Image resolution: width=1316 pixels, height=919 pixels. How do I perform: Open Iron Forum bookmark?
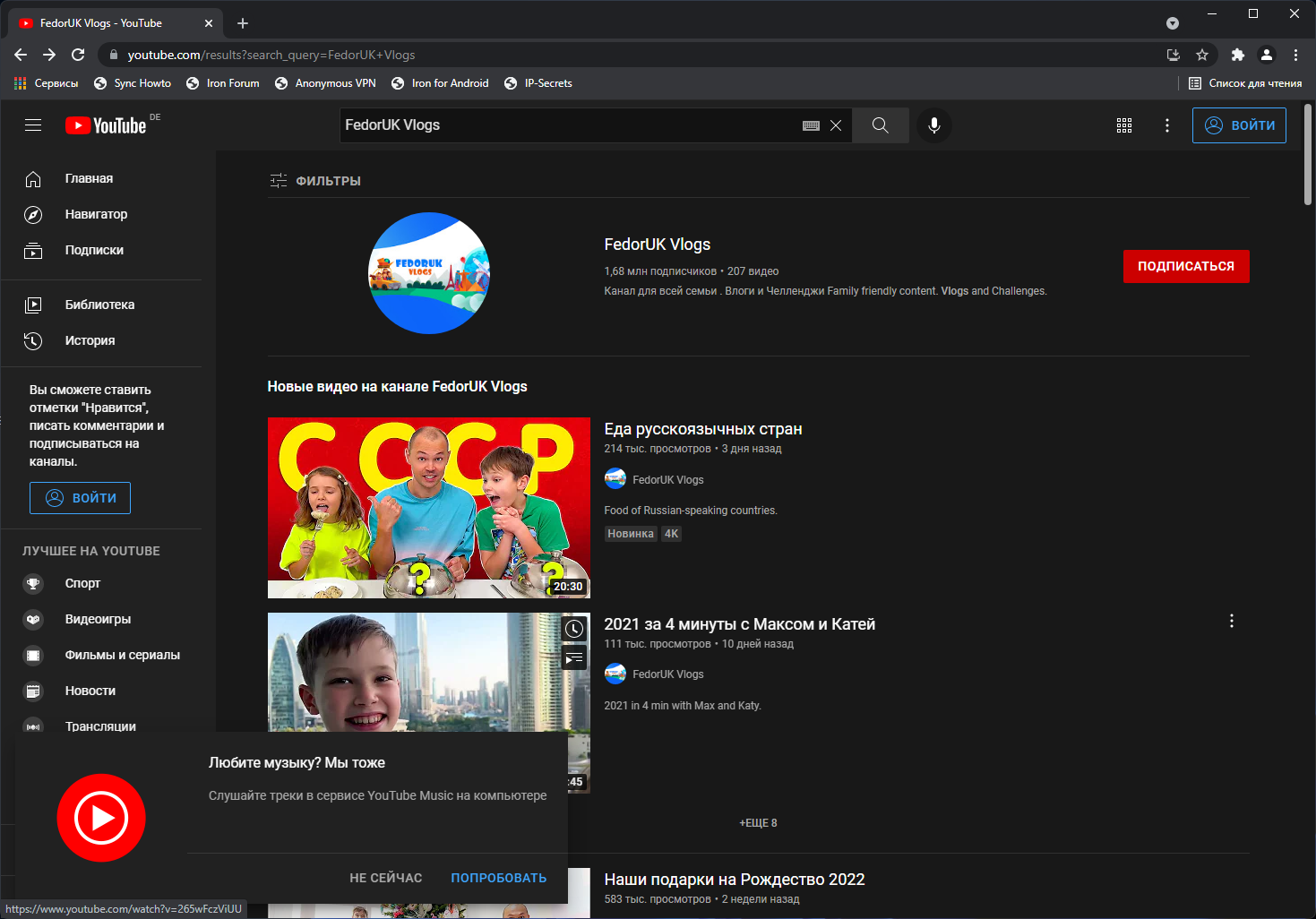223,83
